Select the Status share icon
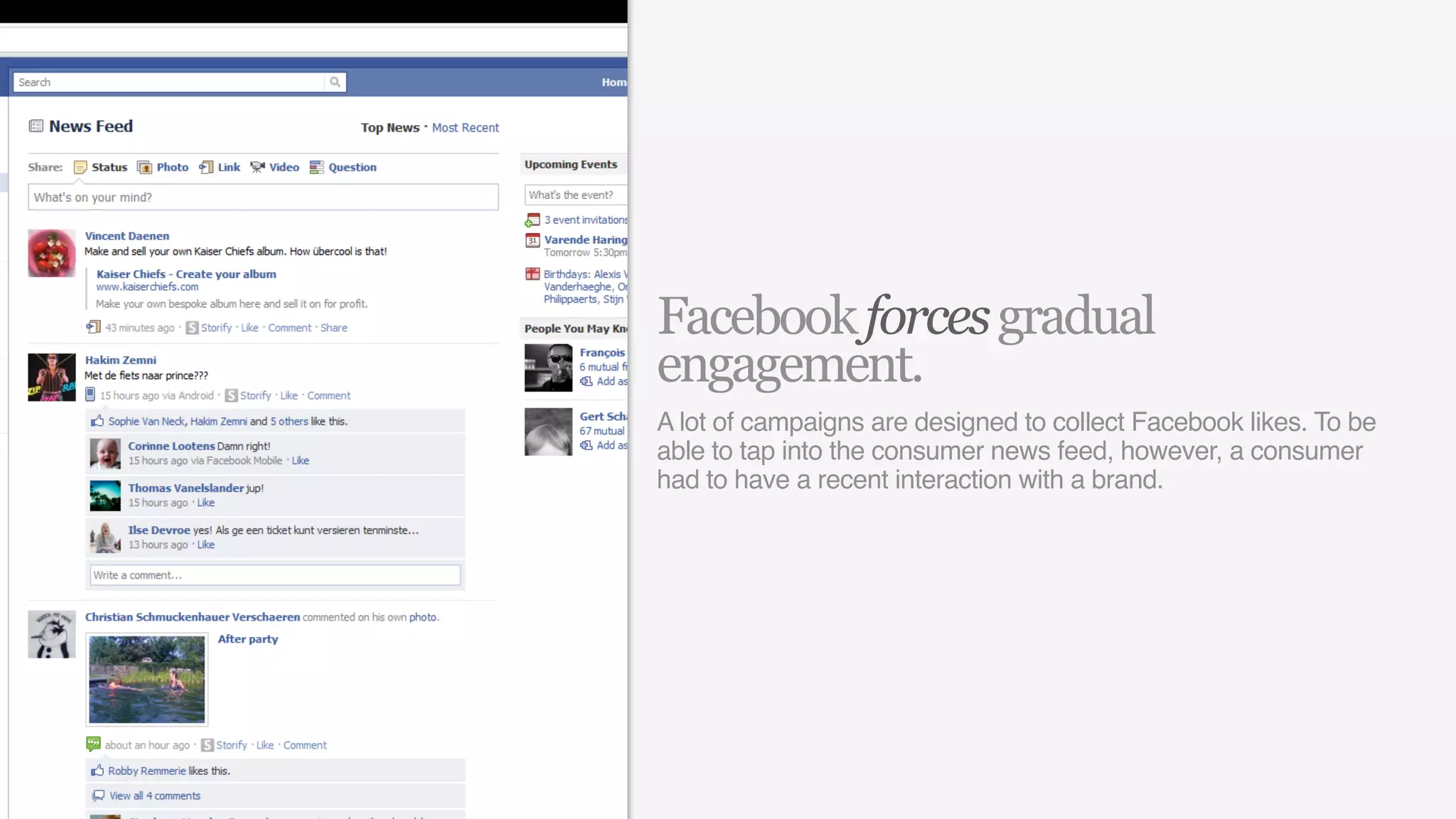Viewport: 1456px width, 819px height. (x=80, y=167)
